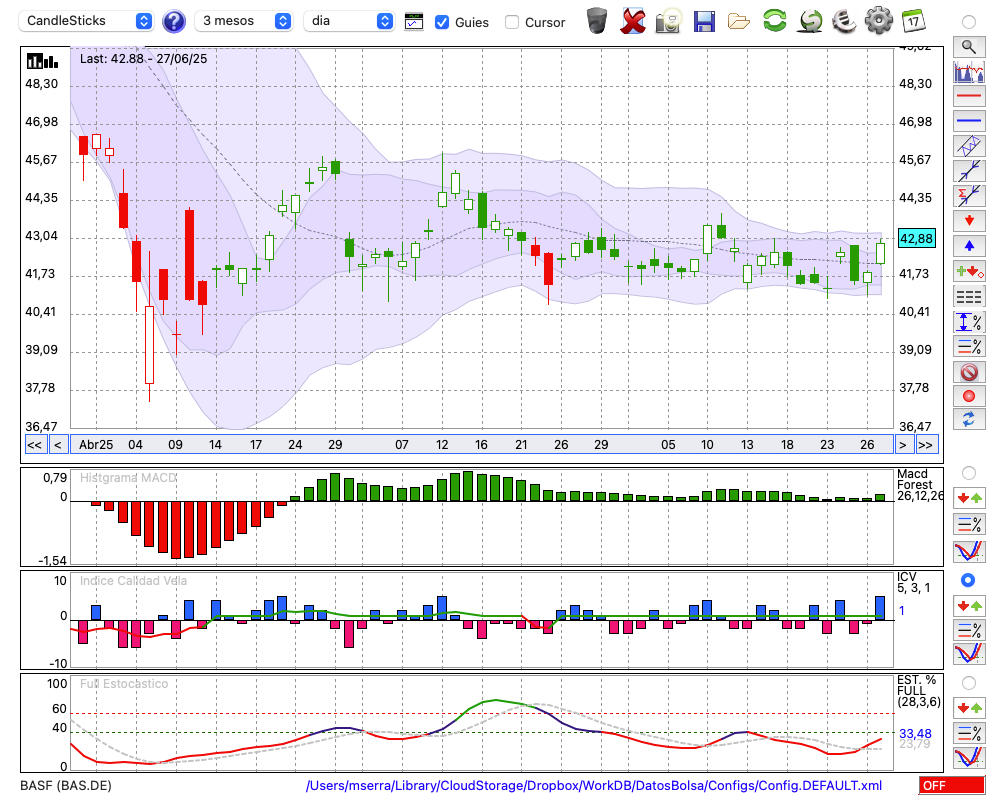Click the highlighted 42,88 current price label
1000x800 pixels.
[916, 239]
